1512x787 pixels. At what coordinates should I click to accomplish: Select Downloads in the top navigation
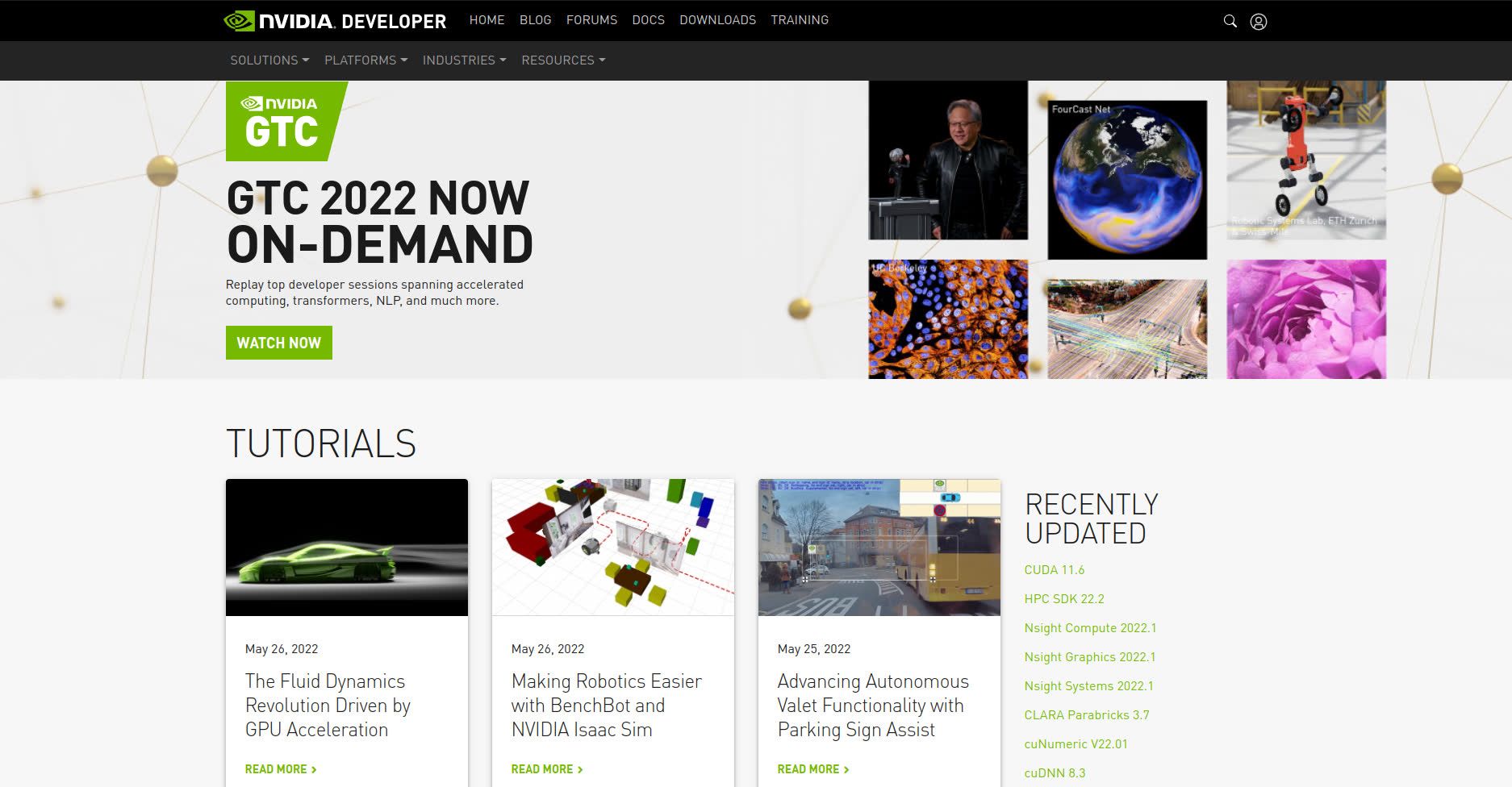pyautogui.click(x=717, y=20)
